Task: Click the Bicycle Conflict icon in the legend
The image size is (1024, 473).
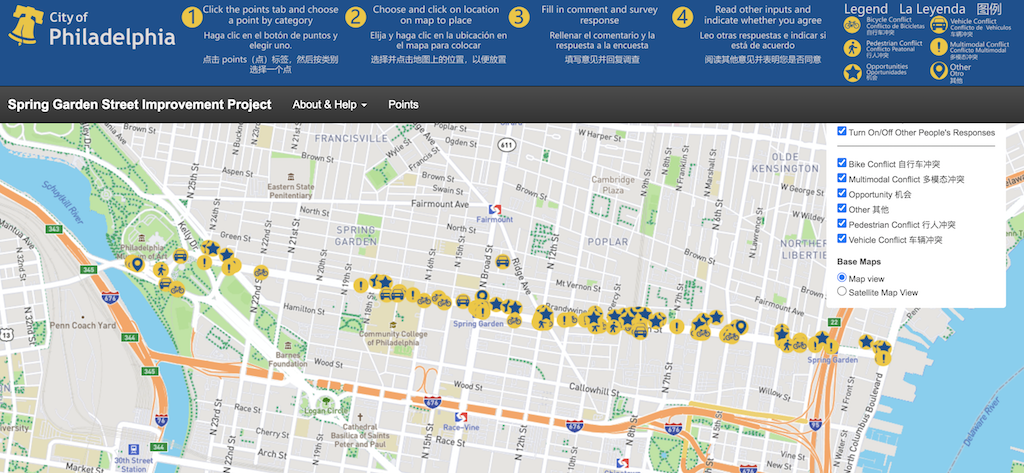Action: (852, 23)
